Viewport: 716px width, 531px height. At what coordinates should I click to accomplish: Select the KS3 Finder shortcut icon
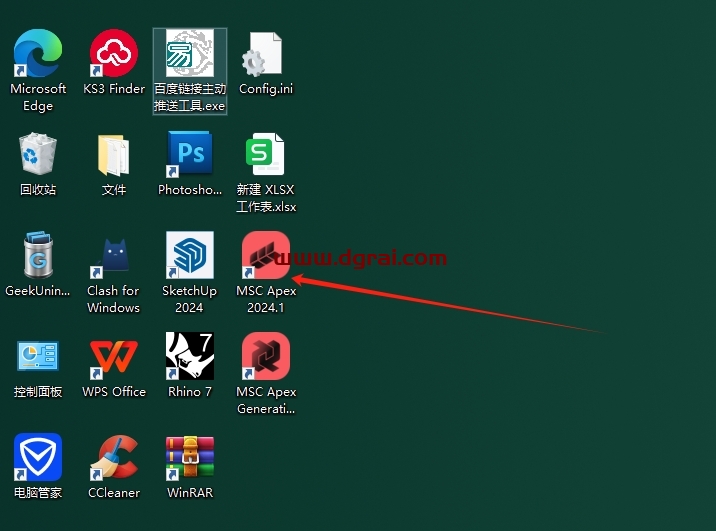(x=114, y=53)
